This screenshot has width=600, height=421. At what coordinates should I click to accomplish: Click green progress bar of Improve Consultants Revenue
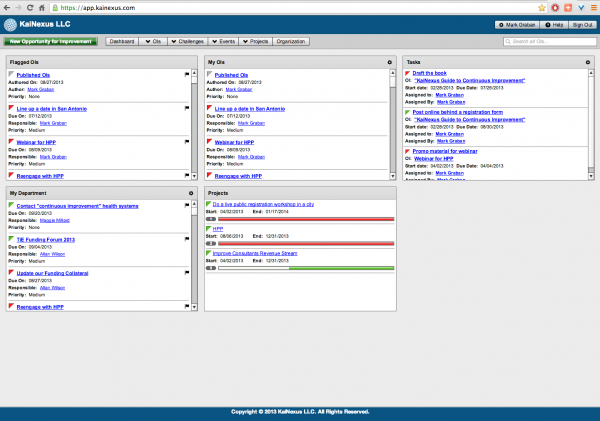coord(306,268)
